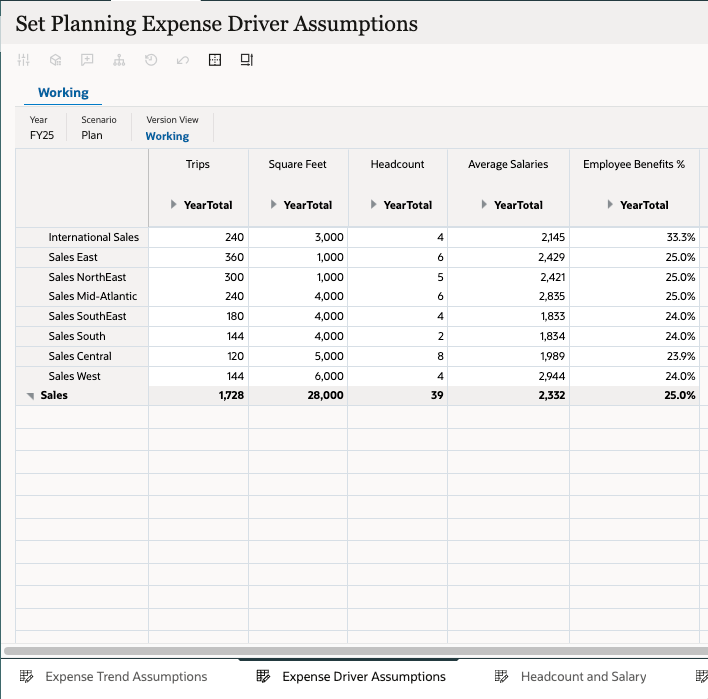The height and width of the screenshot is (699, 708).
Task: Click Employee Benefits cell 23.9%
Action: (x=634, y=356)
